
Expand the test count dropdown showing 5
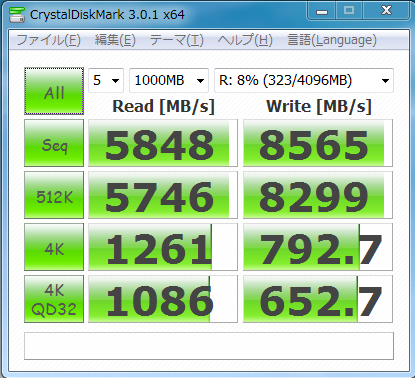click(106, 80)
